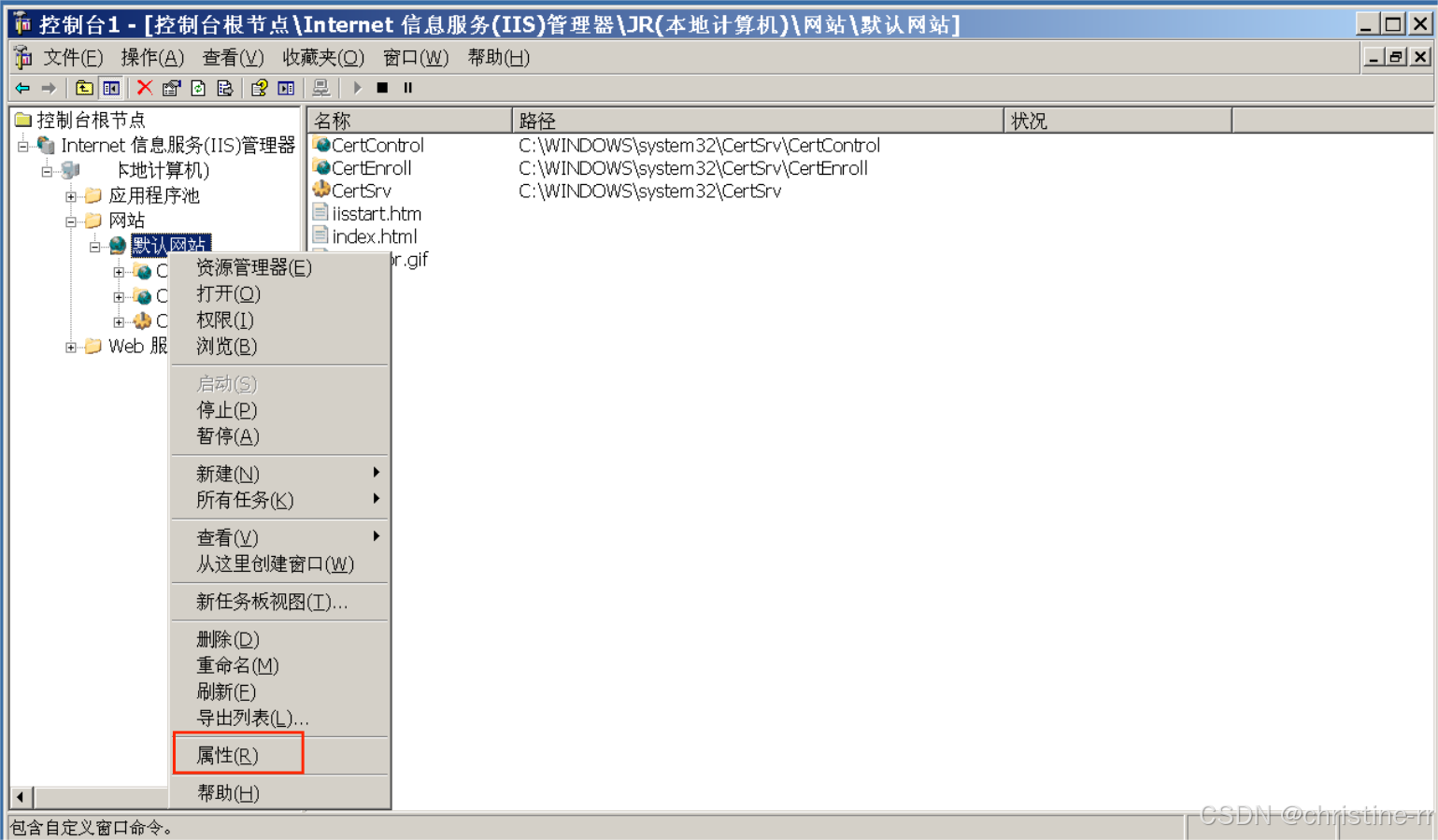Sort by the 路径 column header
Viewport: 1438px width, 840px height.
(758, 121)
